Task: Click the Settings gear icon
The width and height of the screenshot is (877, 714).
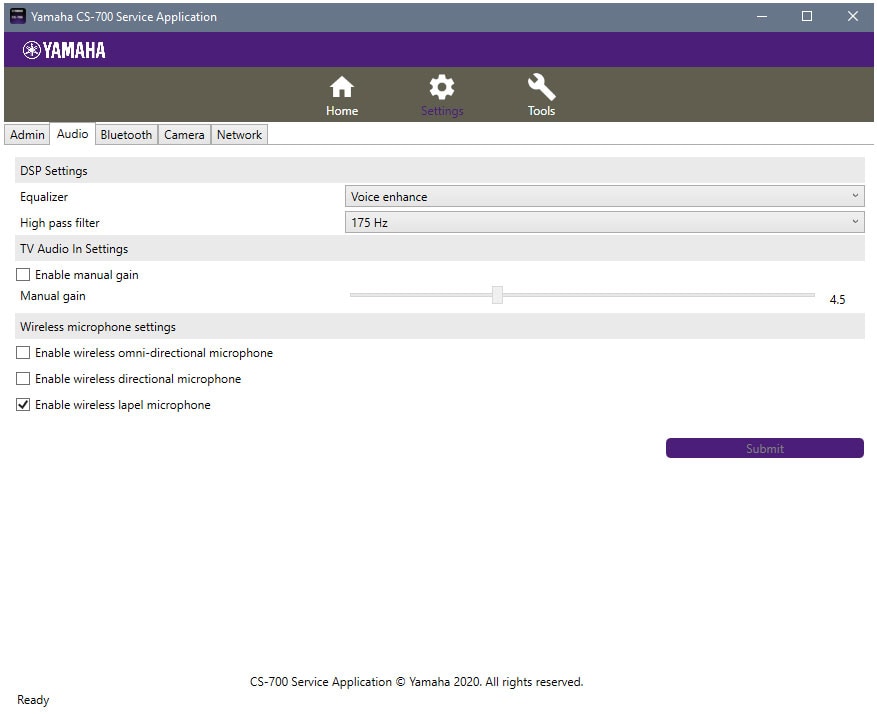Action: [441, 88]
